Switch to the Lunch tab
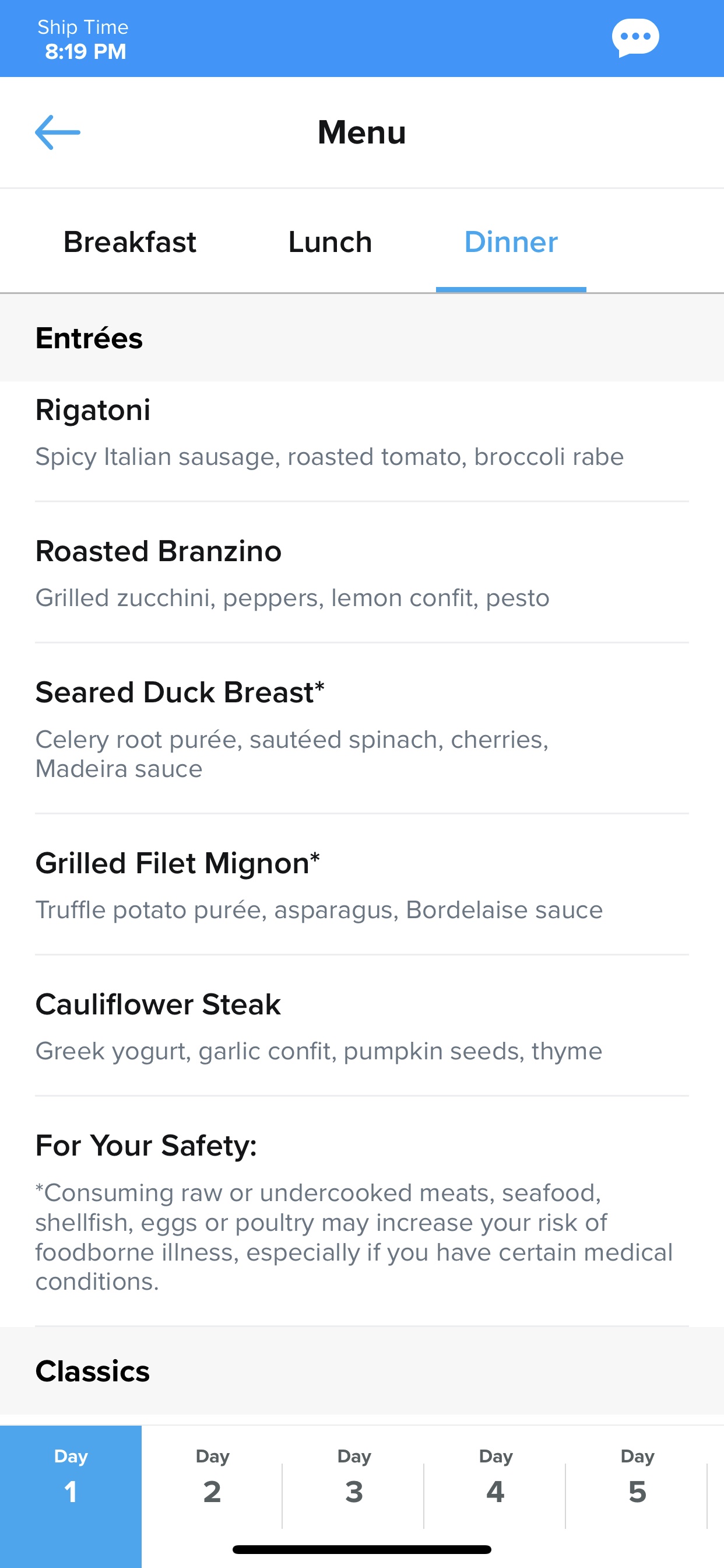This screenshot has height=1568, width=724. (330, 242)
